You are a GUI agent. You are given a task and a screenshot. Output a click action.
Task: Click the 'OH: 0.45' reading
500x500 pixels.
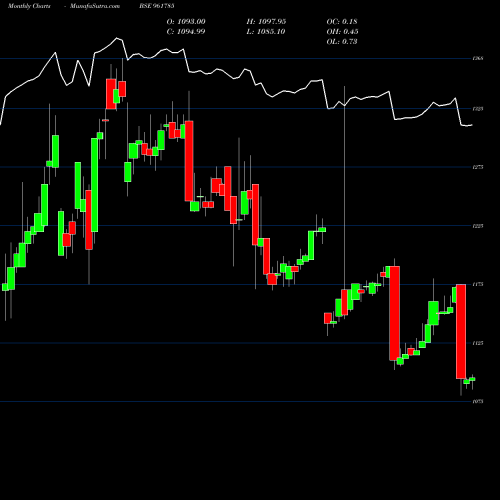[342, 32]
